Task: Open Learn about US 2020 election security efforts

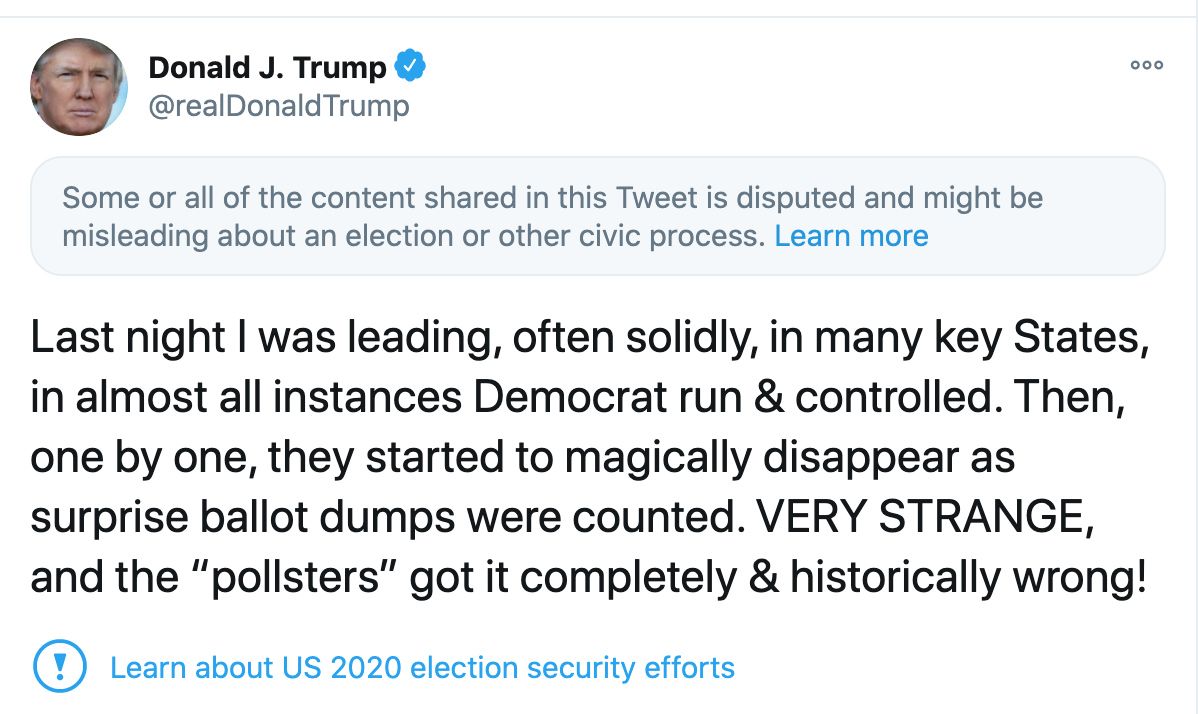Action: click(422, 667)
